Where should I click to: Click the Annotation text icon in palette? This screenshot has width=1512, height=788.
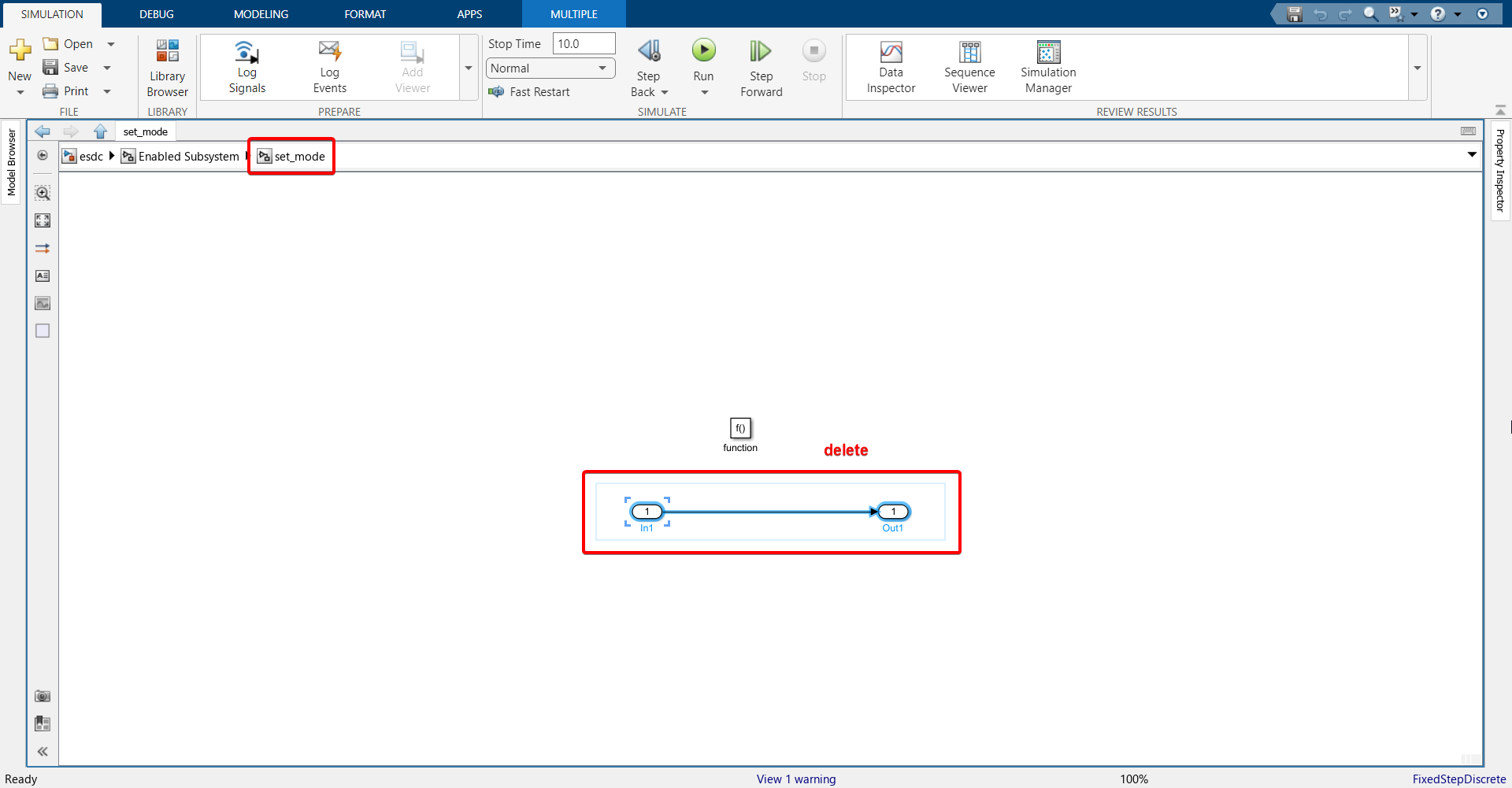pyautogui.click(x=43, y=276)
